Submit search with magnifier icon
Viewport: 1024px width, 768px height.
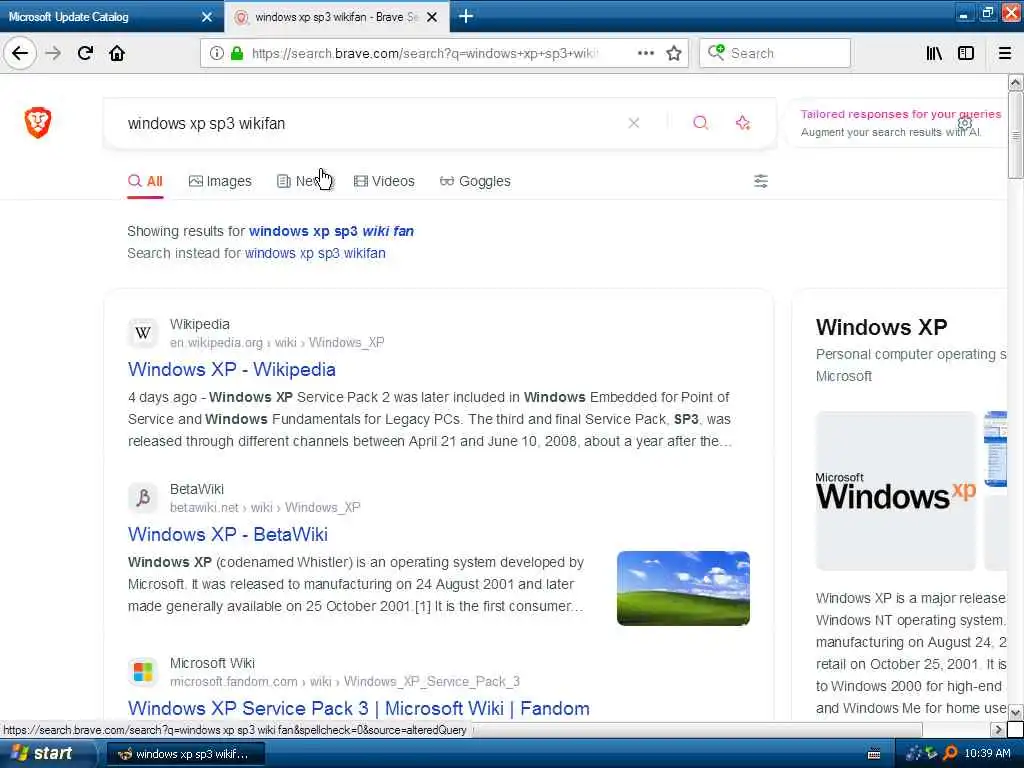700,123
